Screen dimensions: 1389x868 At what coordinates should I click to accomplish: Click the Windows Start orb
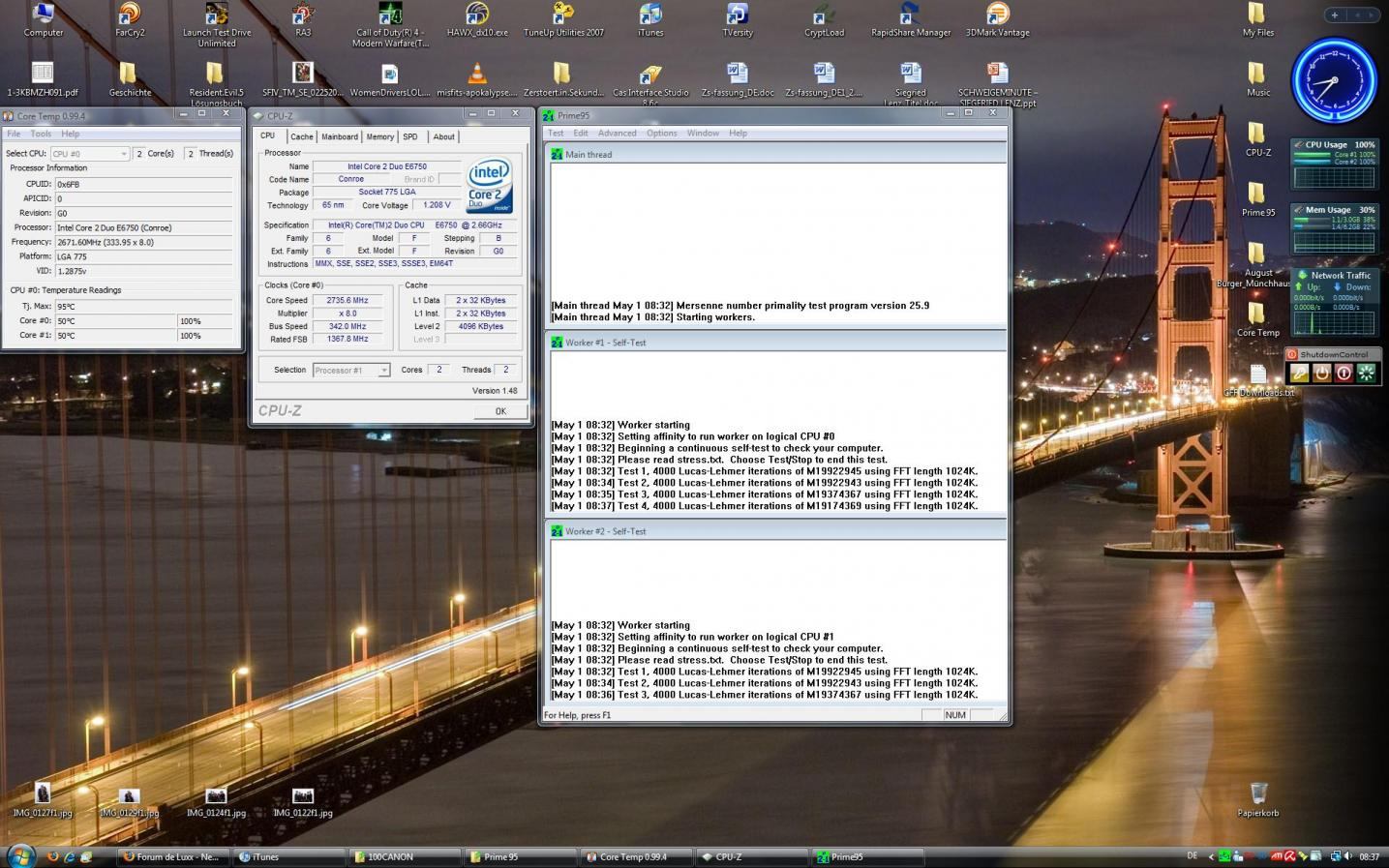click(x=20, y=855)
